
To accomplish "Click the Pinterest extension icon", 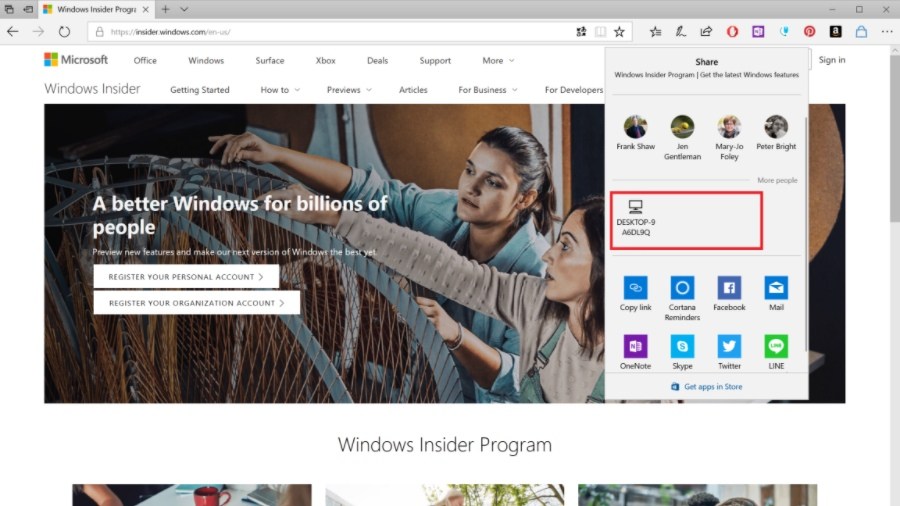I will (x=809, y=32).
